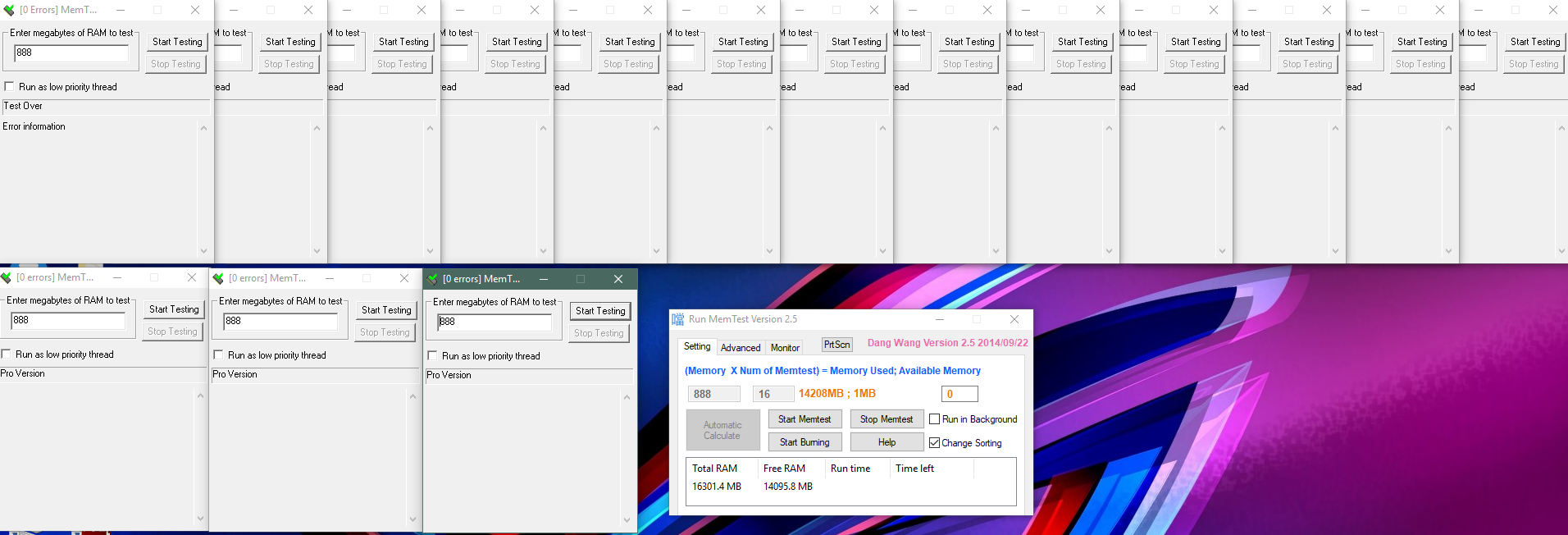Click the 16 memtest count field
This screenshot has width=1568, height=535.
tap(773, 394)
